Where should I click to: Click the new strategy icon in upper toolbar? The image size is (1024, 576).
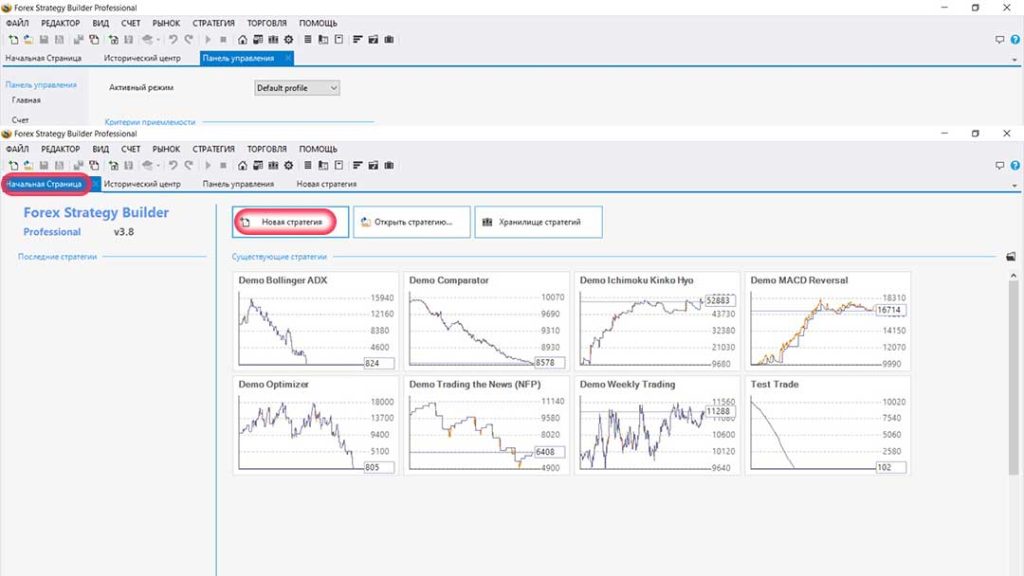point(12,40)
